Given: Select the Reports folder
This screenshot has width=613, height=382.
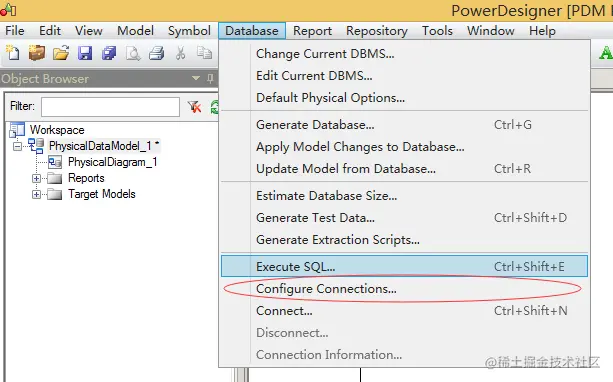Looking at the screenshot, I should (86, 178).
